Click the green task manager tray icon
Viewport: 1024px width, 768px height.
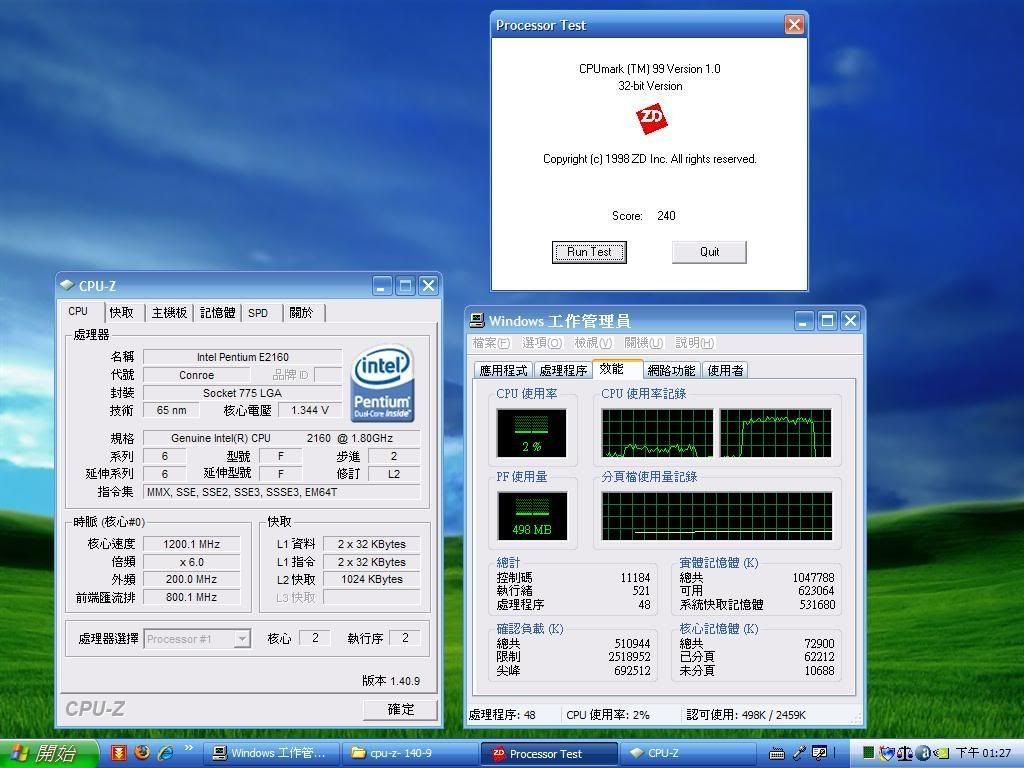coord(868,753)
